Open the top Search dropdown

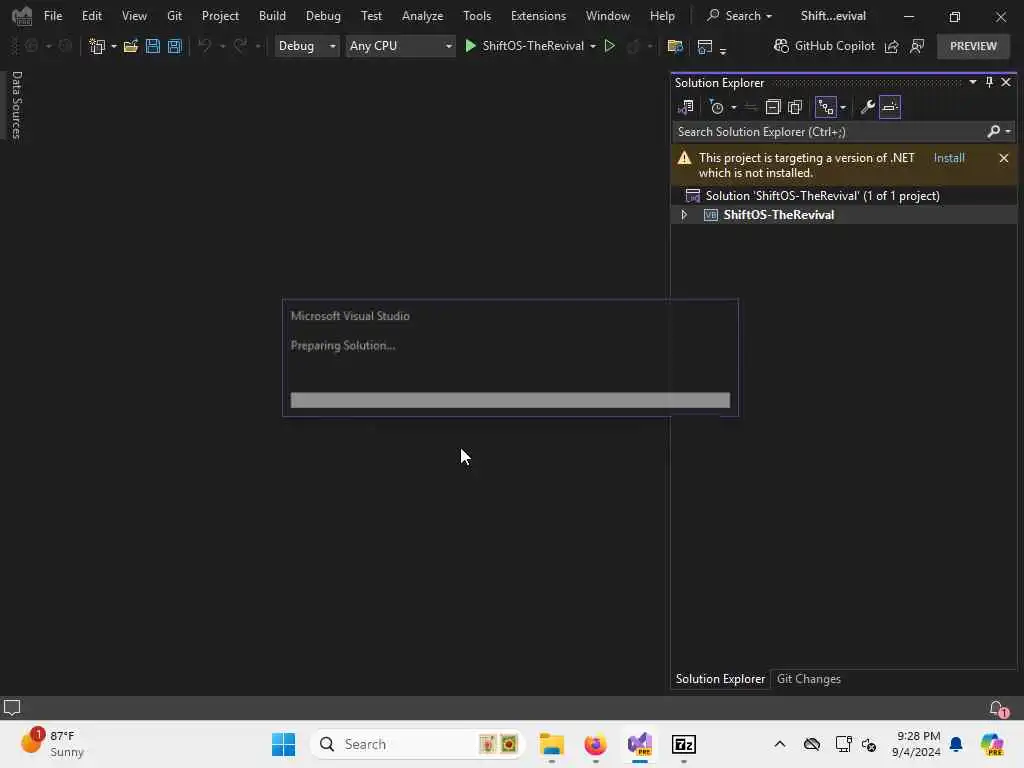pyautogui.click(x=740, y=16)
